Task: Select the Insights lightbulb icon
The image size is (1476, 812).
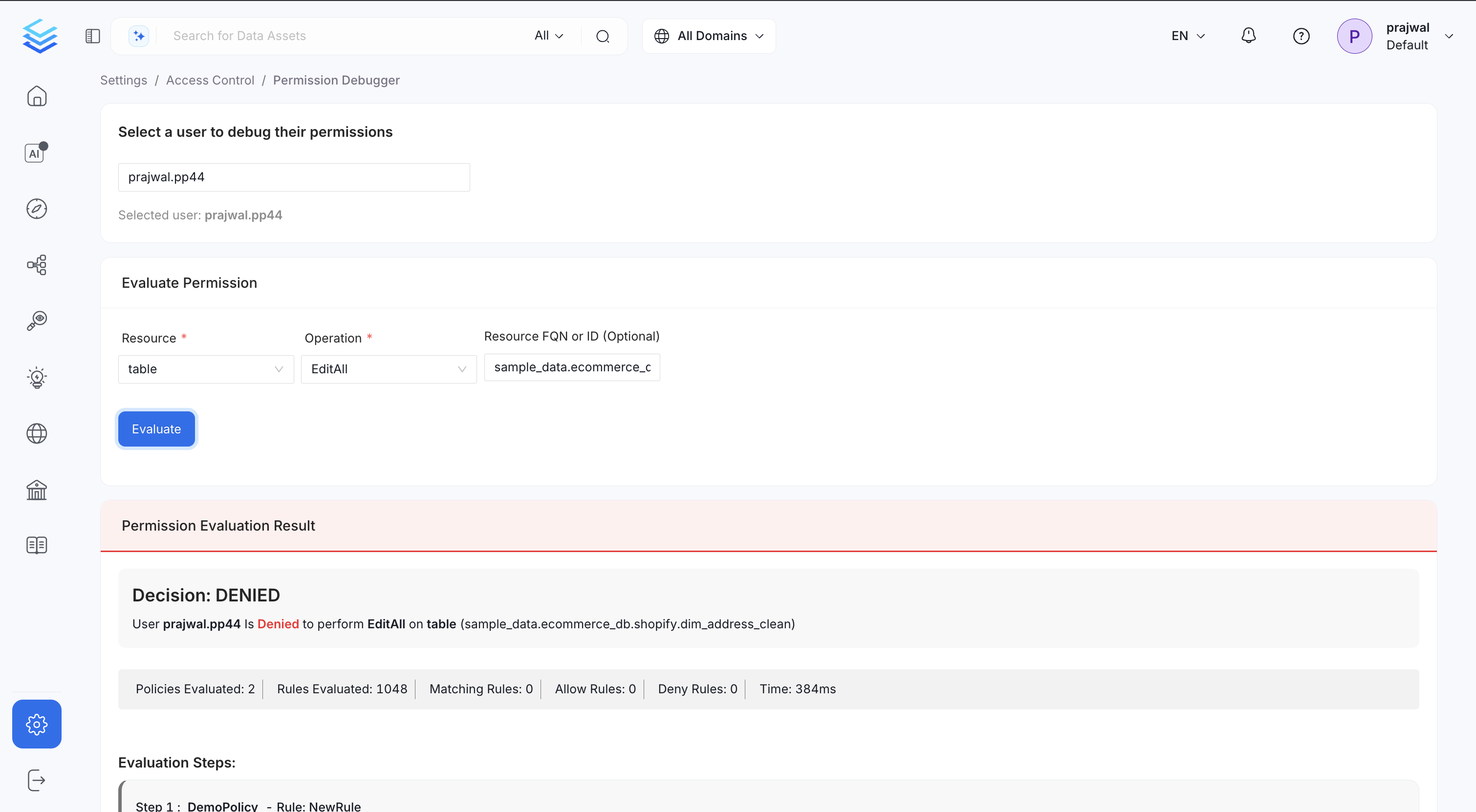Action: 37,377
